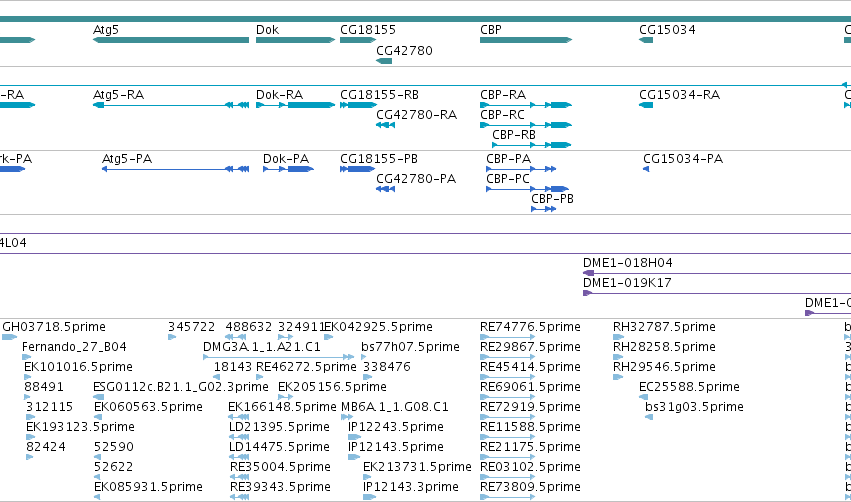Image resolution: width=851 pixels, height=502 pixels.
Task: Select transcript Atg5-RA
Action: pos(171,105)
